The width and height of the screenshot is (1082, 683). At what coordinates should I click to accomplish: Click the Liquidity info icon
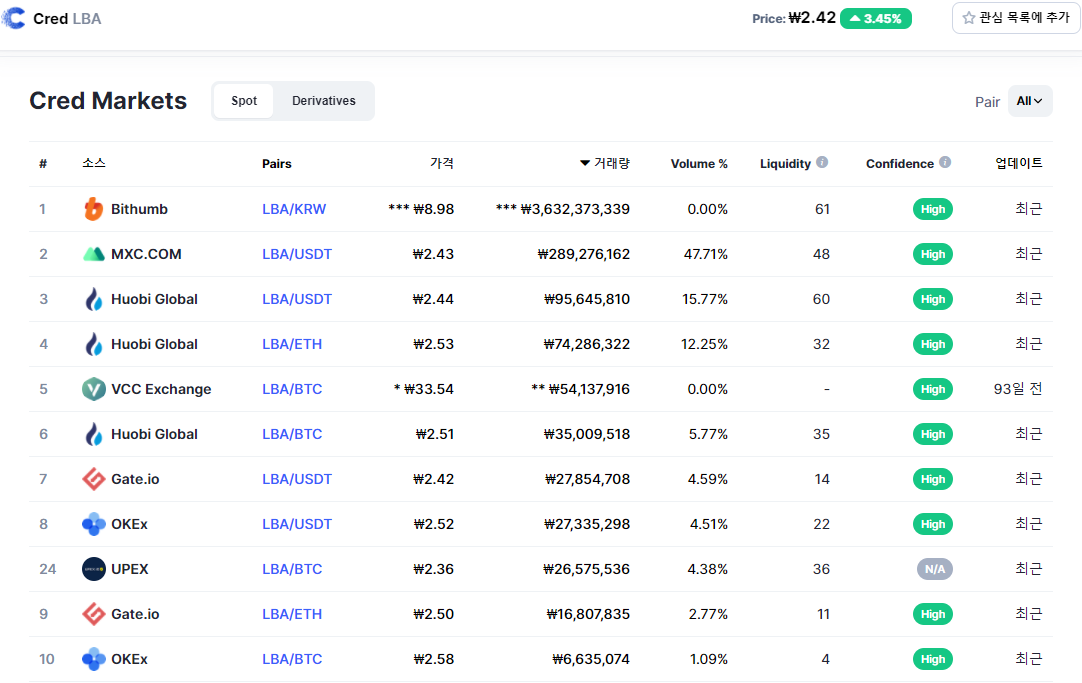(822, 162)
